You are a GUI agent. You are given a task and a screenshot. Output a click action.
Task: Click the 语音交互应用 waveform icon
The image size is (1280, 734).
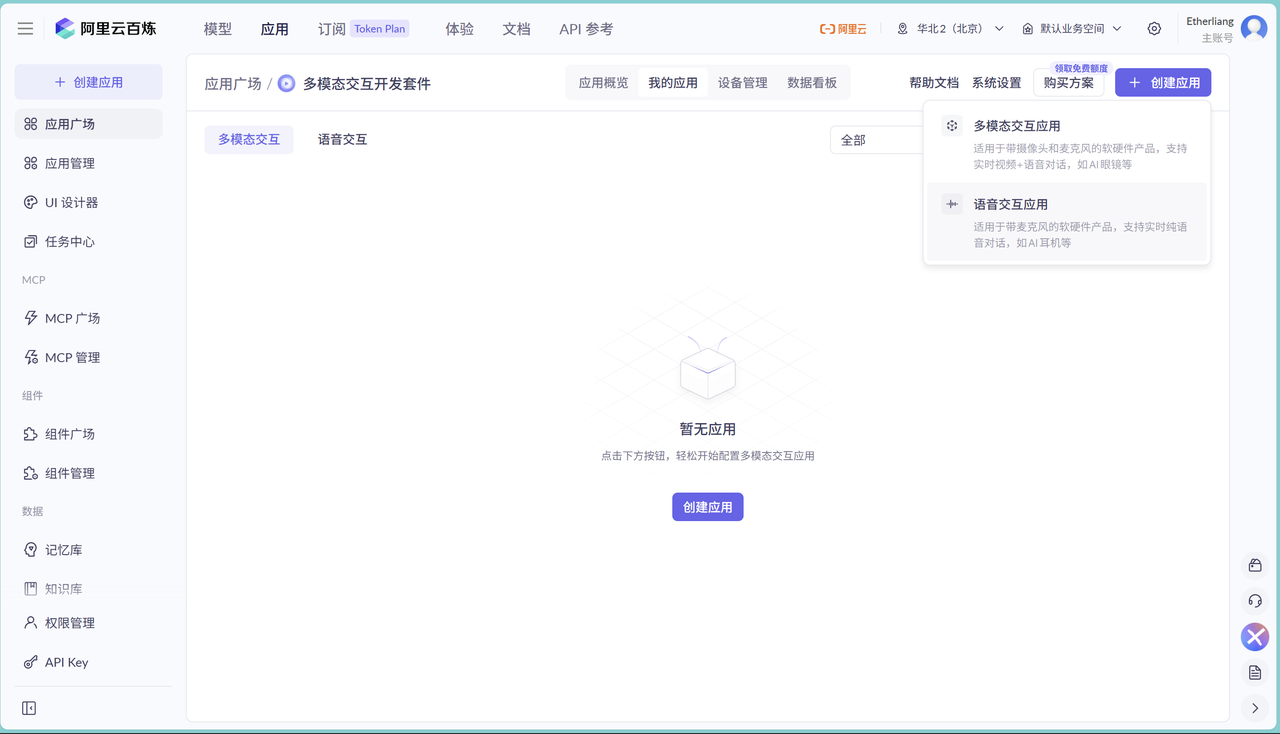[952, 204]
